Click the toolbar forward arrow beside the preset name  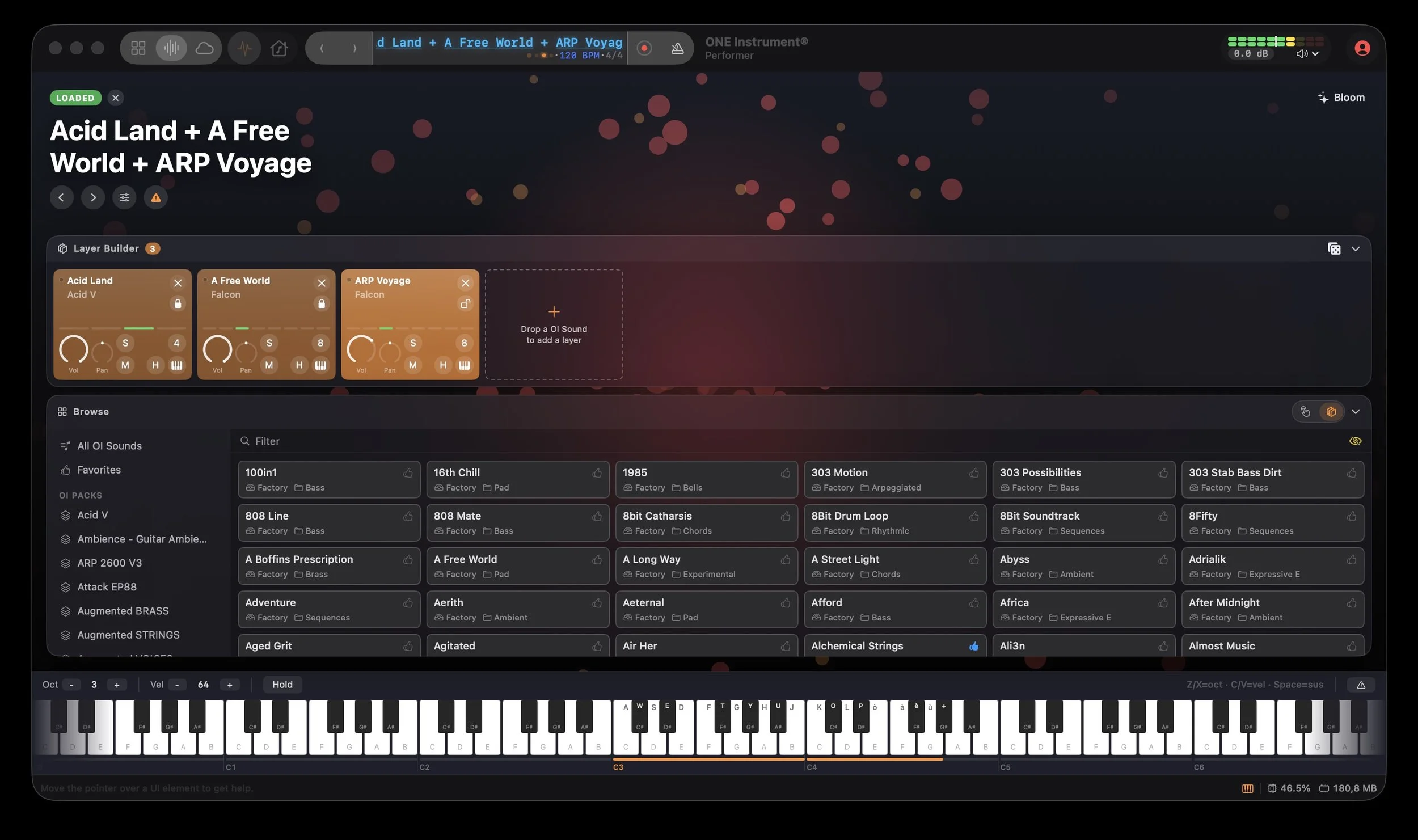[354, 48]
